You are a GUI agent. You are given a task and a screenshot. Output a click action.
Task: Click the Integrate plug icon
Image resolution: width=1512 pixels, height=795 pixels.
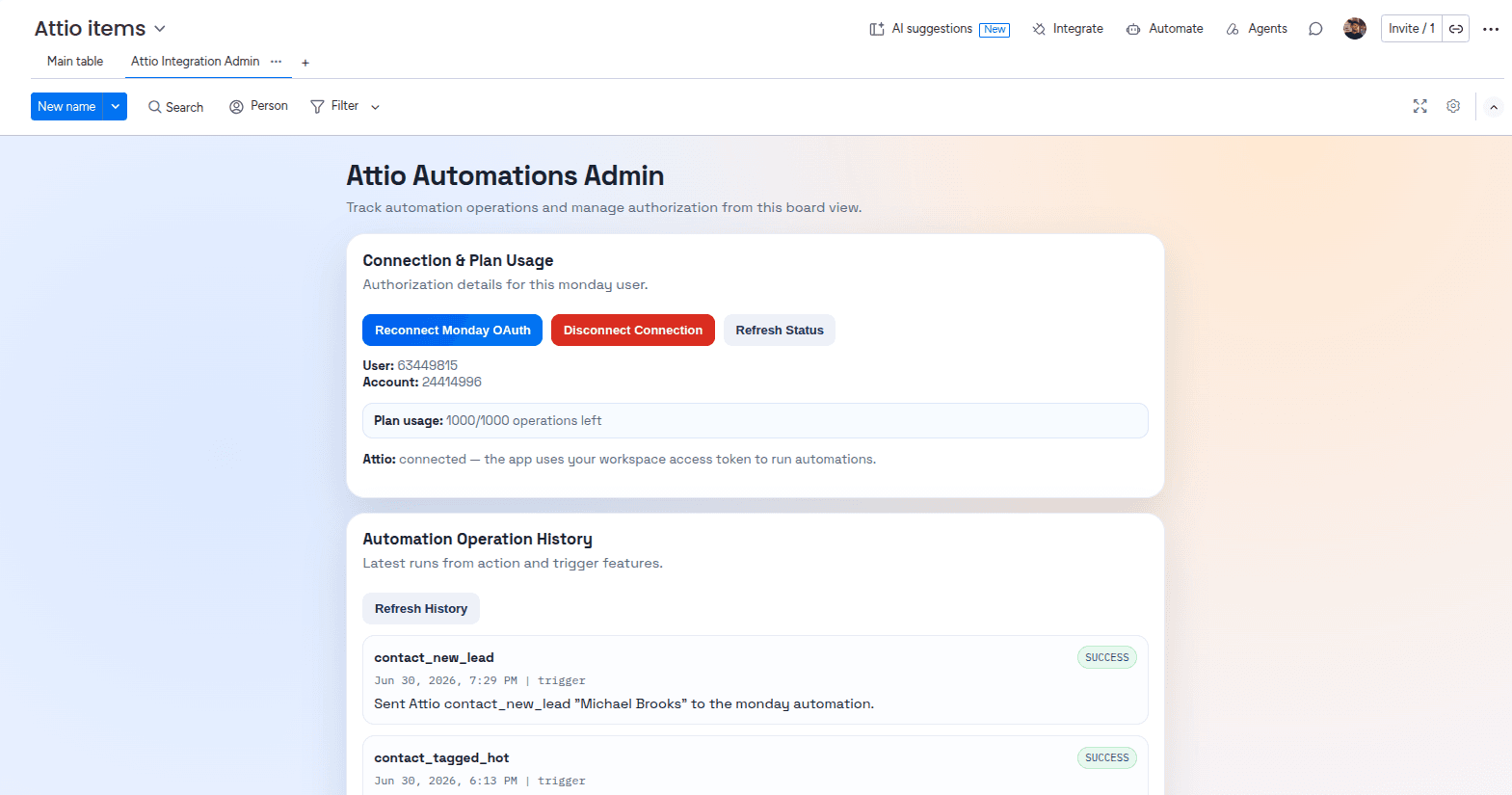[1039, 29]
